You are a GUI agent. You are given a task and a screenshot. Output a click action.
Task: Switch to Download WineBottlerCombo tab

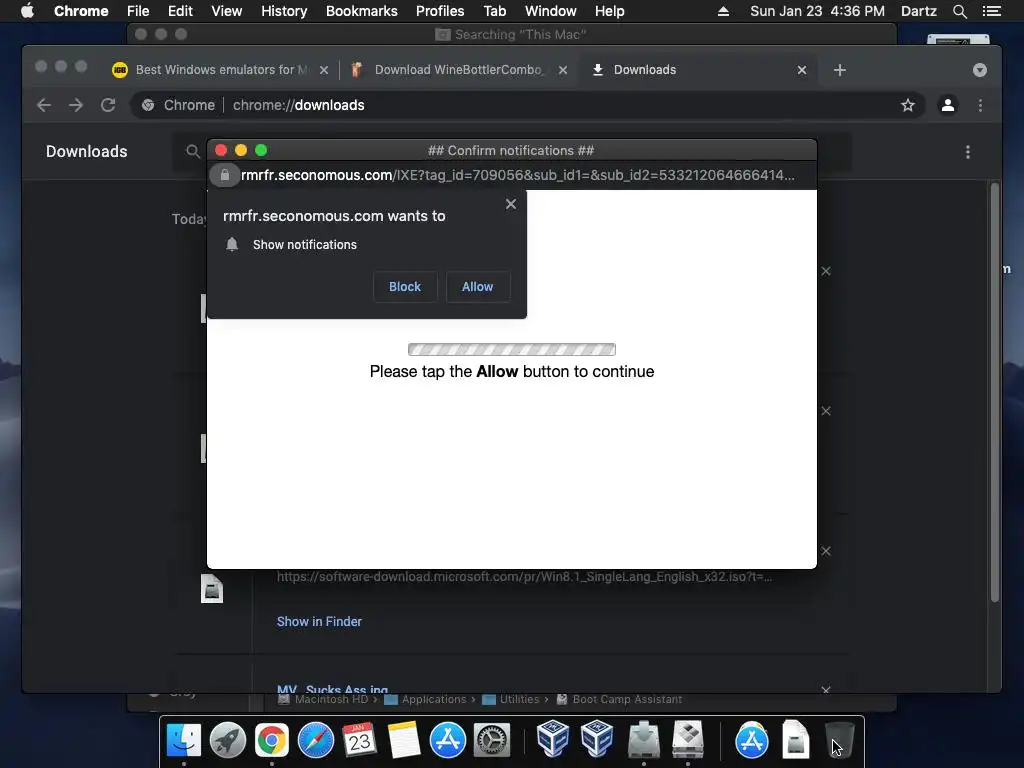pyautogui.click(x=458, y=70)
